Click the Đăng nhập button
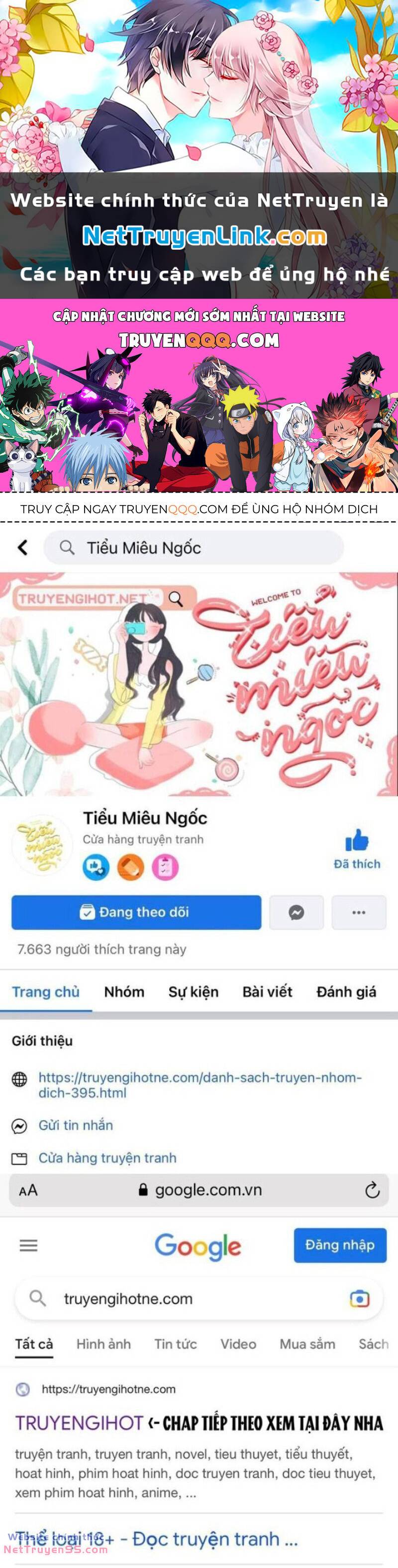This screenshot has height=1568, width=398. tap(340, 1246)
